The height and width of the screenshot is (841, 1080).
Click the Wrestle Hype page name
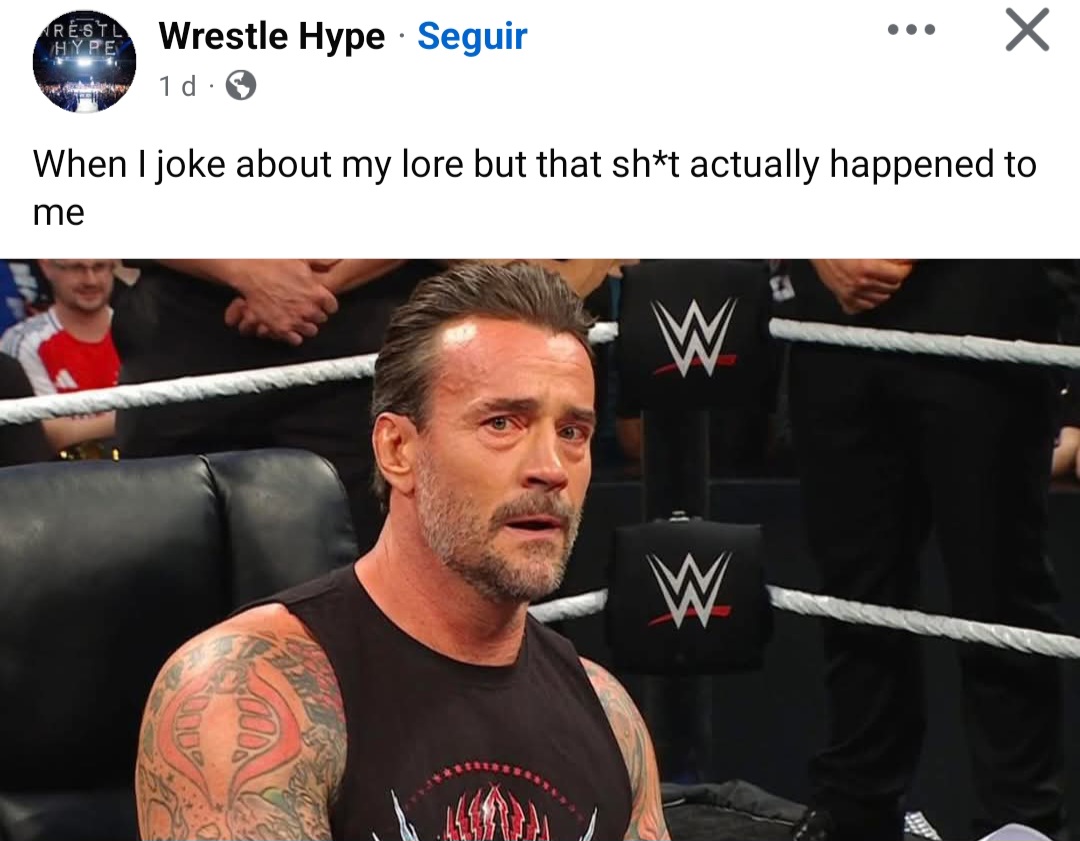click(x=271, y=36)
